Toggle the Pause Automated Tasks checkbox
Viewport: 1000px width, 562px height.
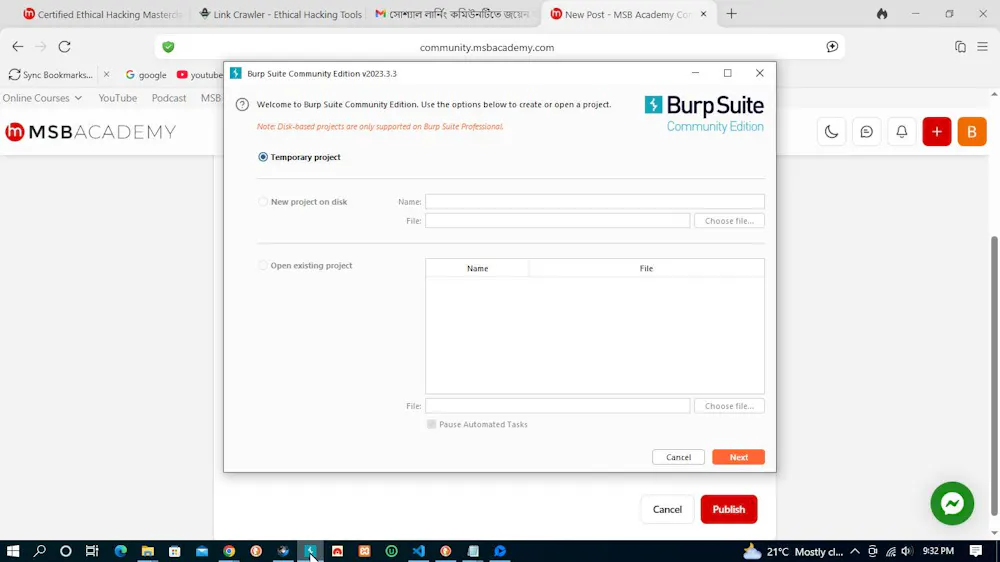click(432, 424)
